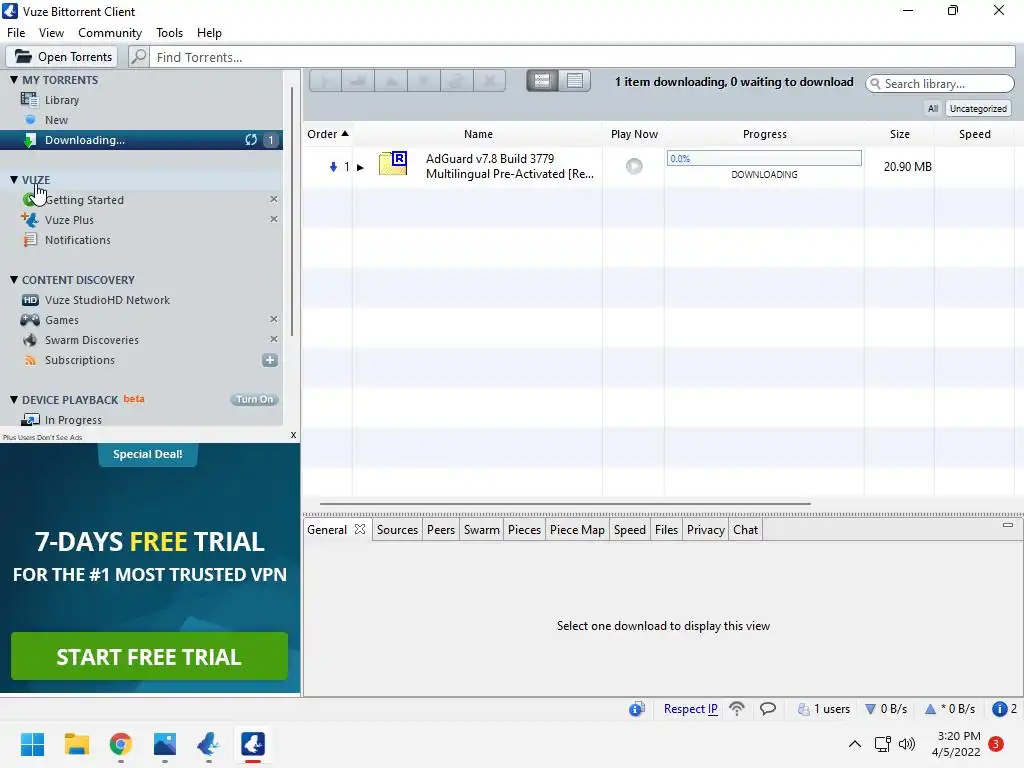Viewport: 1024px width, 768px height.
Task: Expand the AdGuard torrent row arrow
Action: point(360,168)
